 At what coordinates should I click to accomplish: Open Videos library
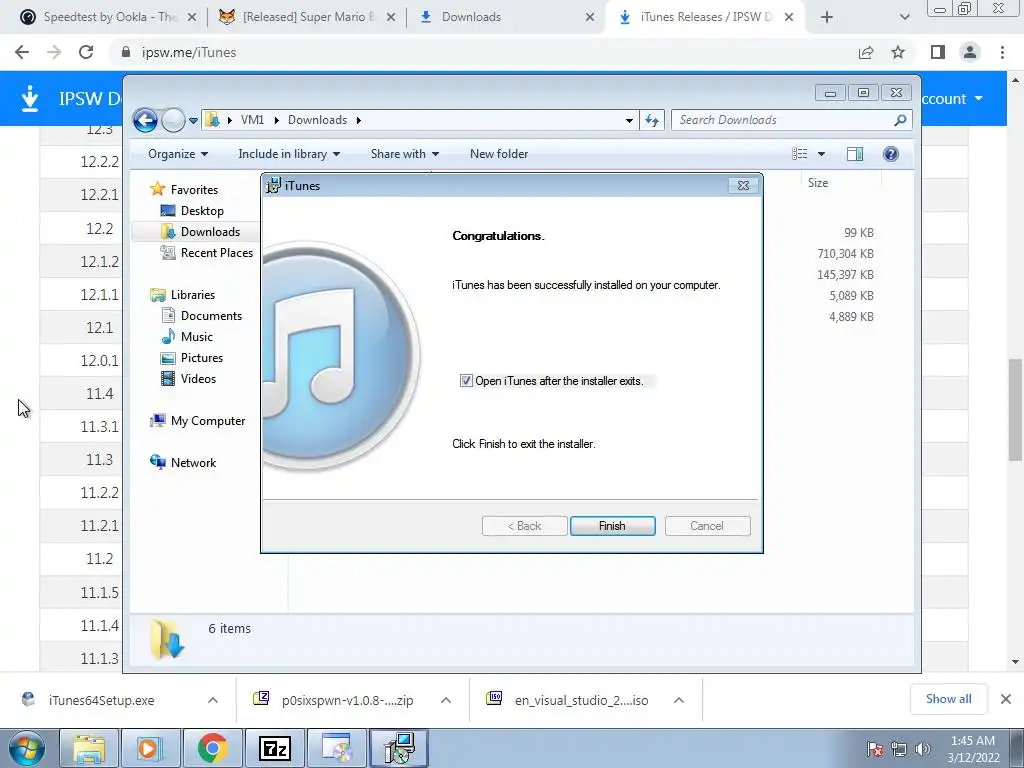198,379
